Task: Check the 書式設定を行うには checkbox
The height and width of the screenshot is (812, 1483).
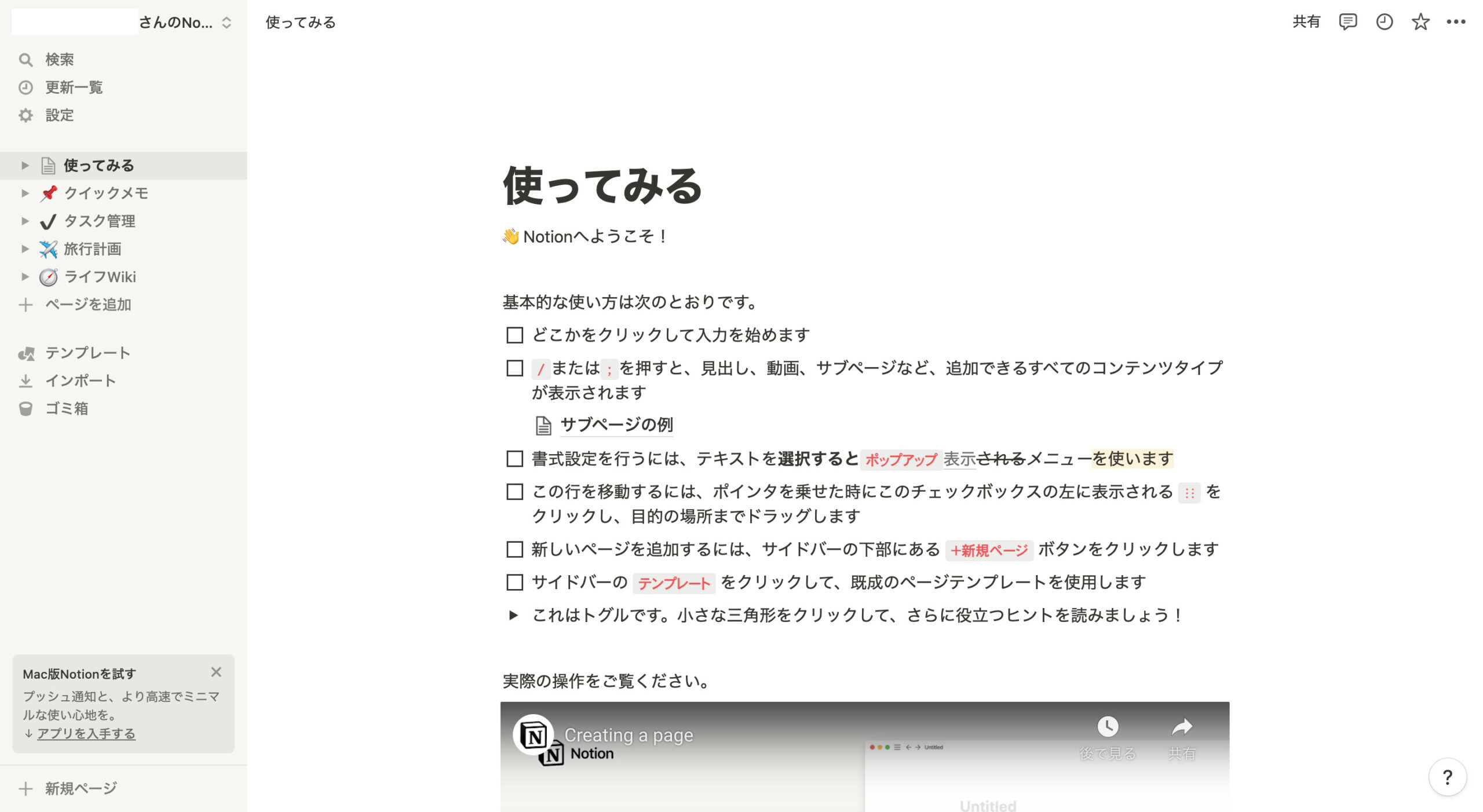Action: (514, 459)
